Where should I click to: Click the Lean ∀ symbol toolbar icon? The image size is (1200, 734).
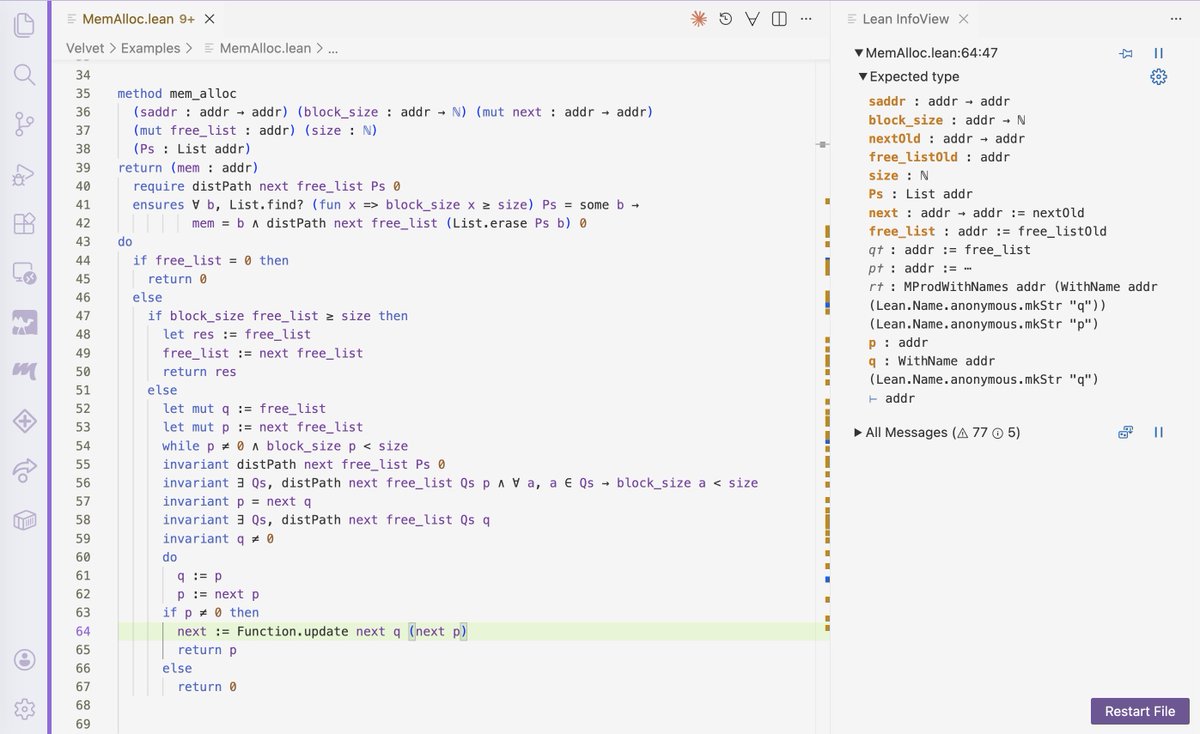coord(753,19)
